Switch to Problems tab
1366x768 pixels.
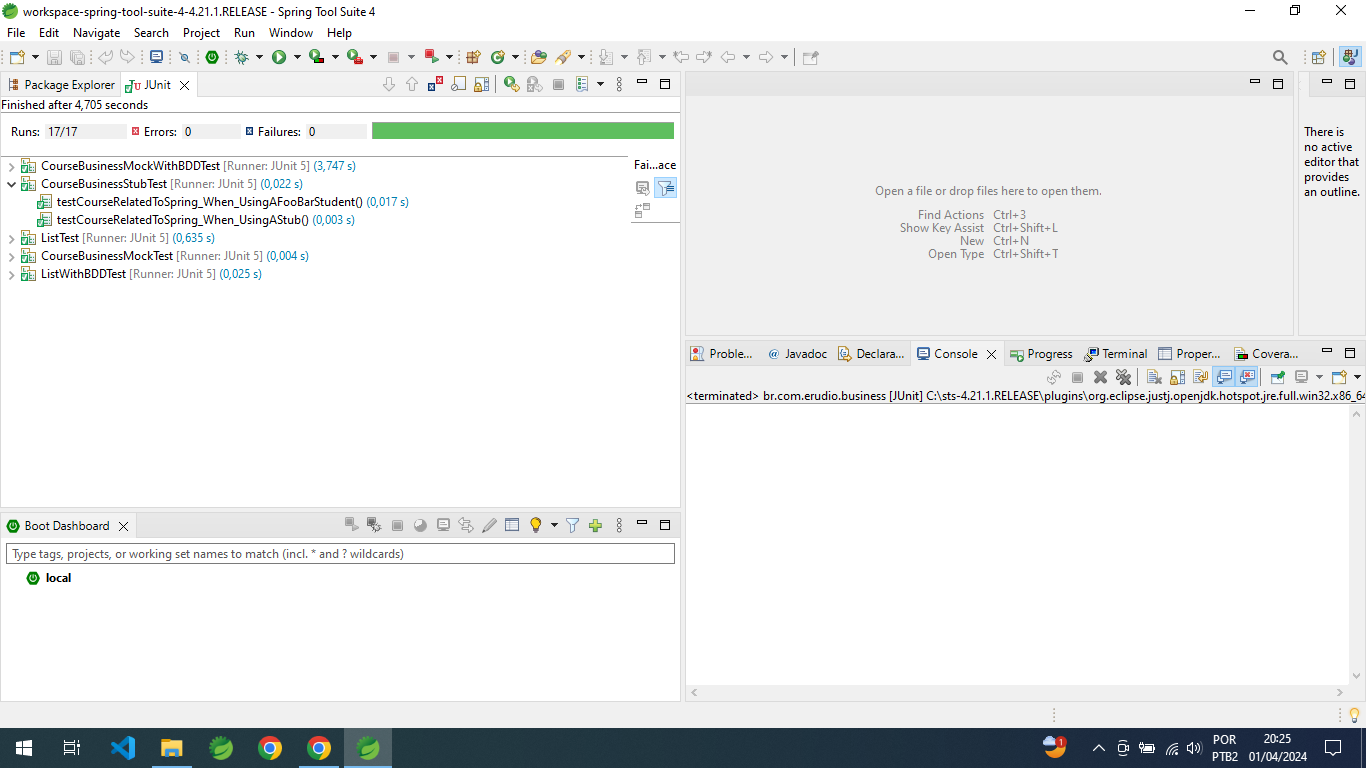[722, 354]
